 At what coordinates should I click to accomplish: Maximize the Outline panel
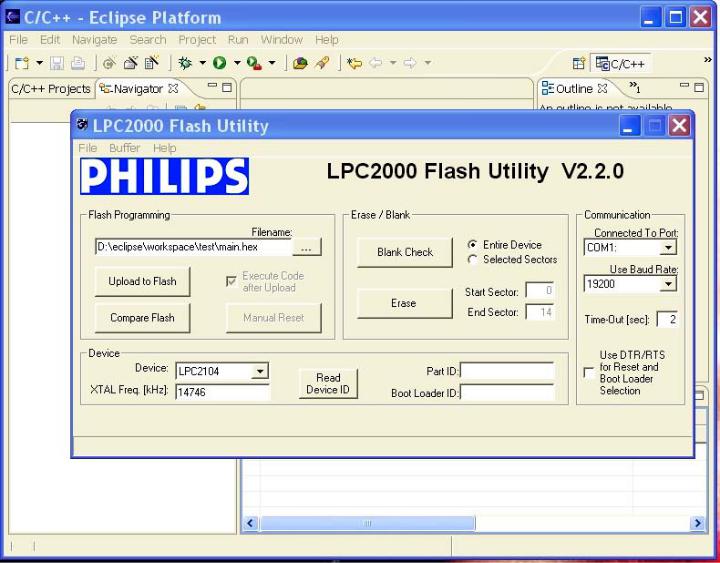coord(699,87)
